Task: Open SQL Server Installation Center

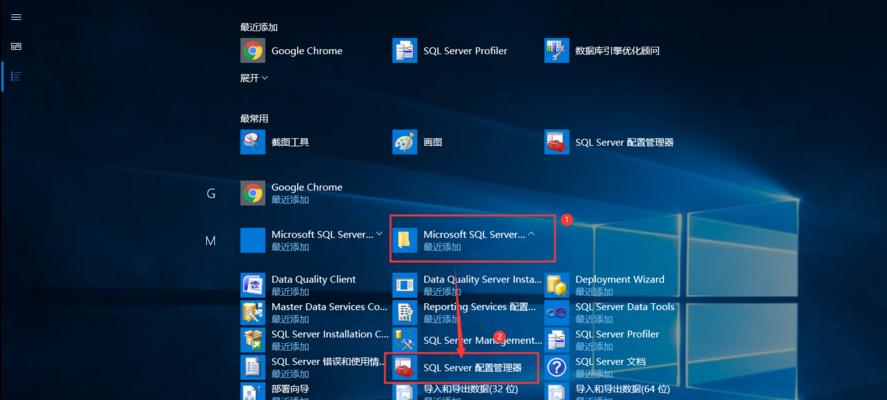Action: pos(315,339)
